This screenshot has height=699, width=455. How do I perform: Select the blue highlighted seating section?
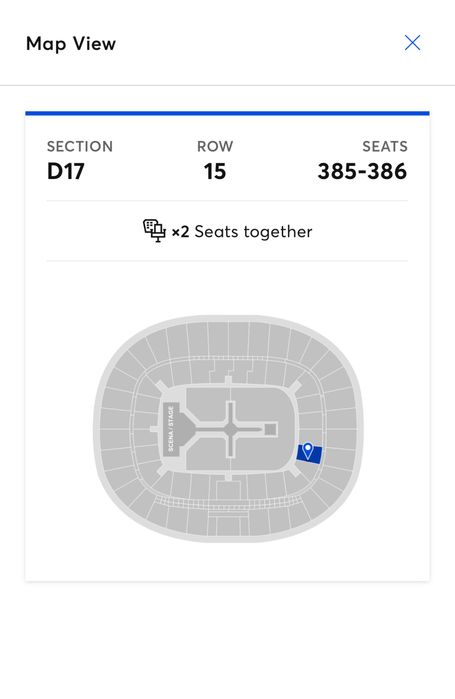coord(309,454)
